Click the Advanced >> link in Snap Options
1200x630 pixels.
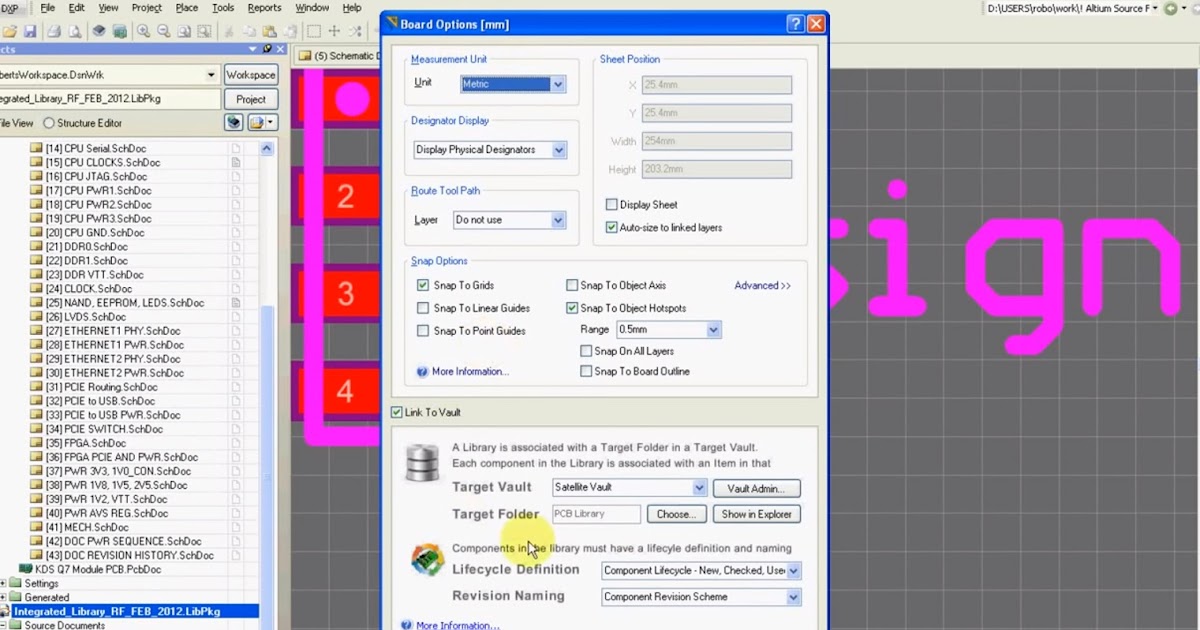(763, 286)
